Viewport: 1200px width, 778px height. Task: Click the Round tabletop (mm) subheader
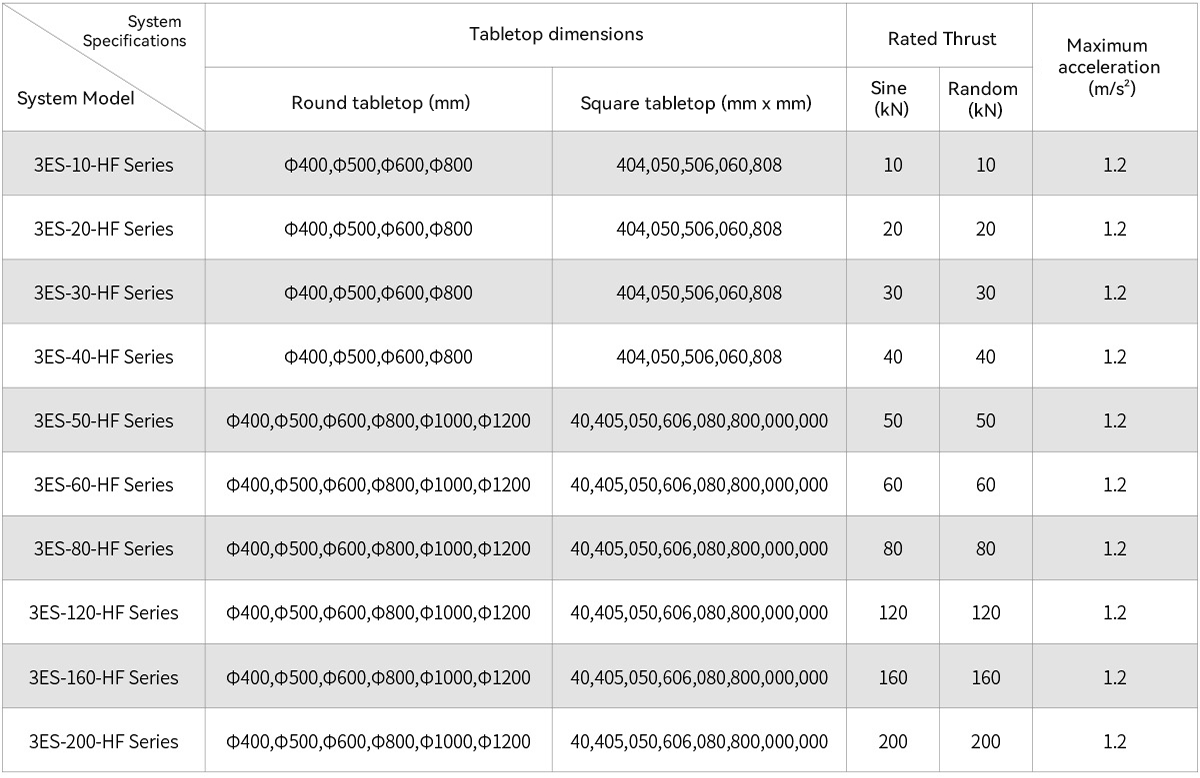[380, 102]
